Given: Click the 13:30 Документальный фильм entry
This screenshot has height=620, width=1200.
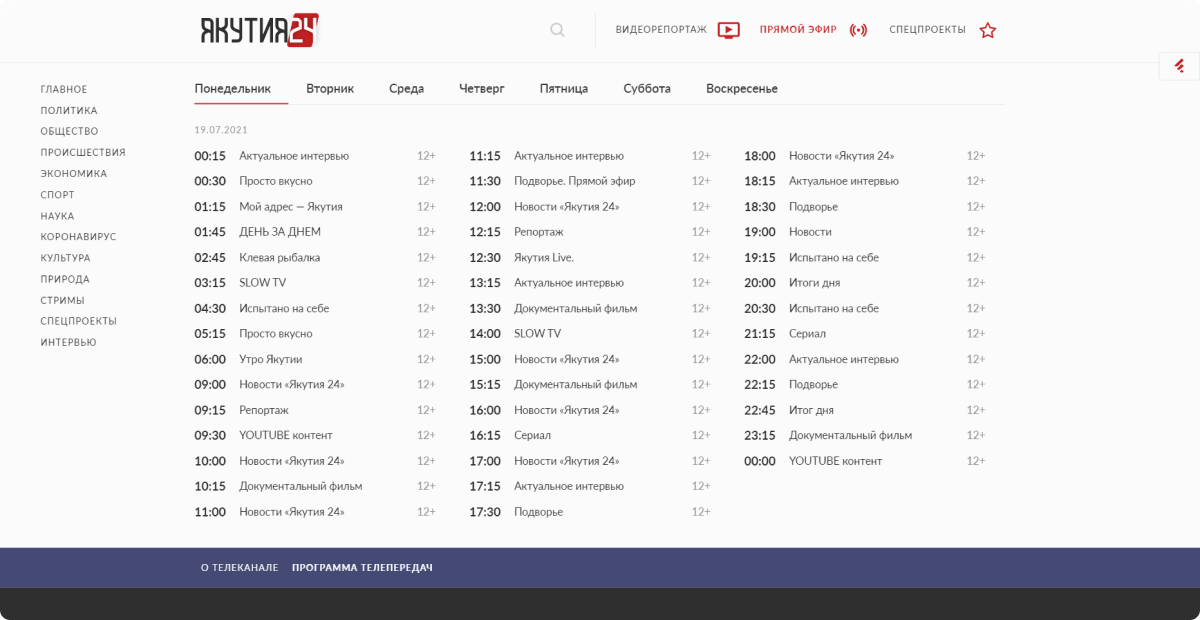Looking at the screenshot, I should [590, 309].
